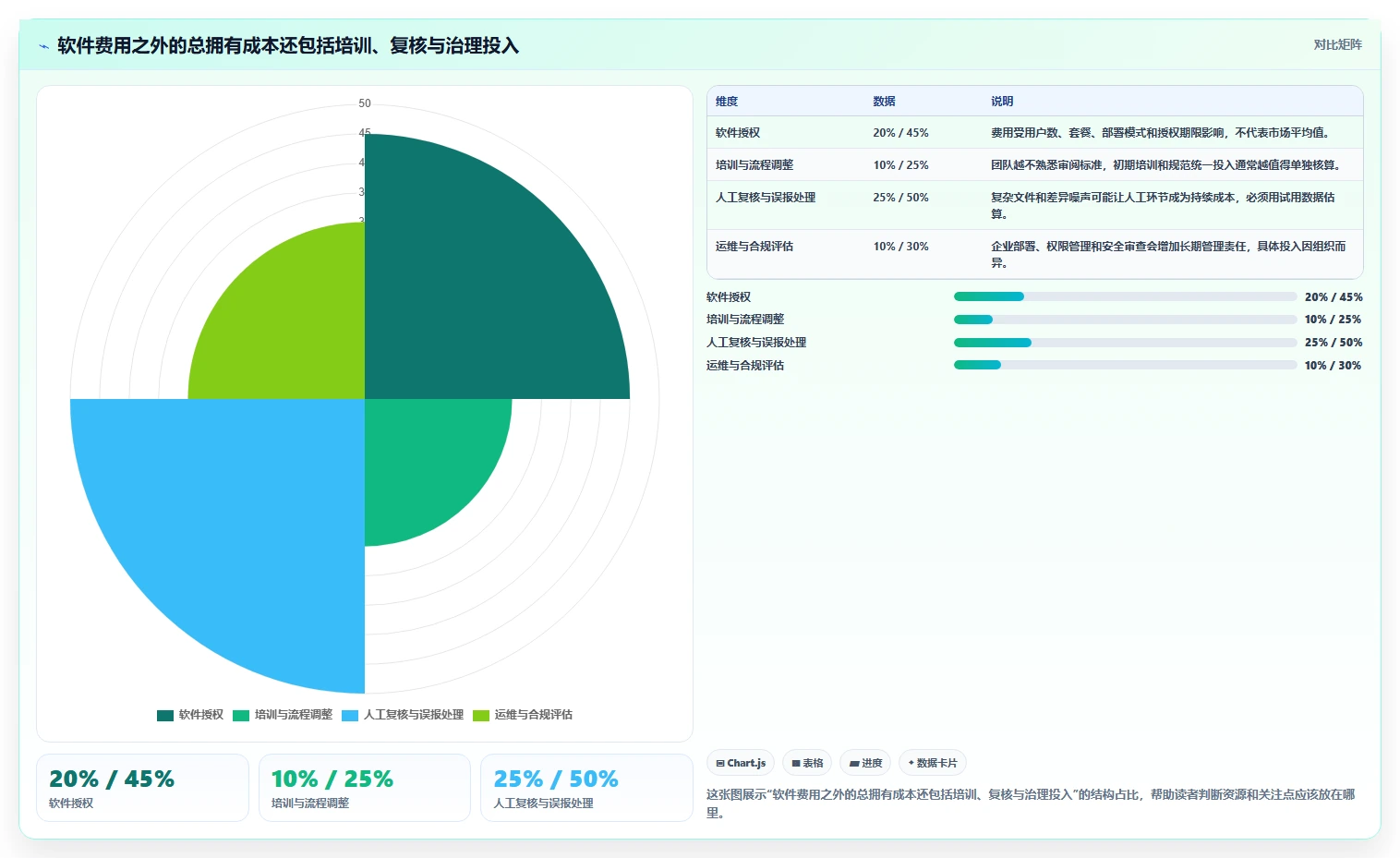The width and height of the screenshot is (1400, 858).
Task: Select the 表格 tag
Action: (807, 763)
